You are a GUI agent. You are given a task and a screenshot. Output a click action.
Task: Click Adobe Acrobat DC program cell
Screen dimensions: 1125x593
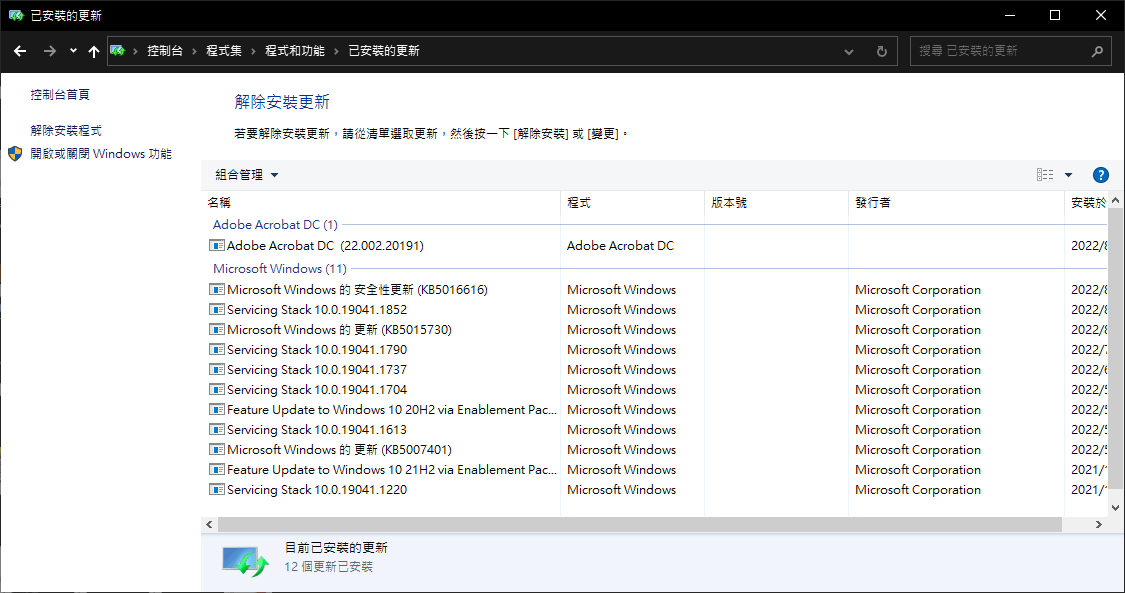click(621, 246)
